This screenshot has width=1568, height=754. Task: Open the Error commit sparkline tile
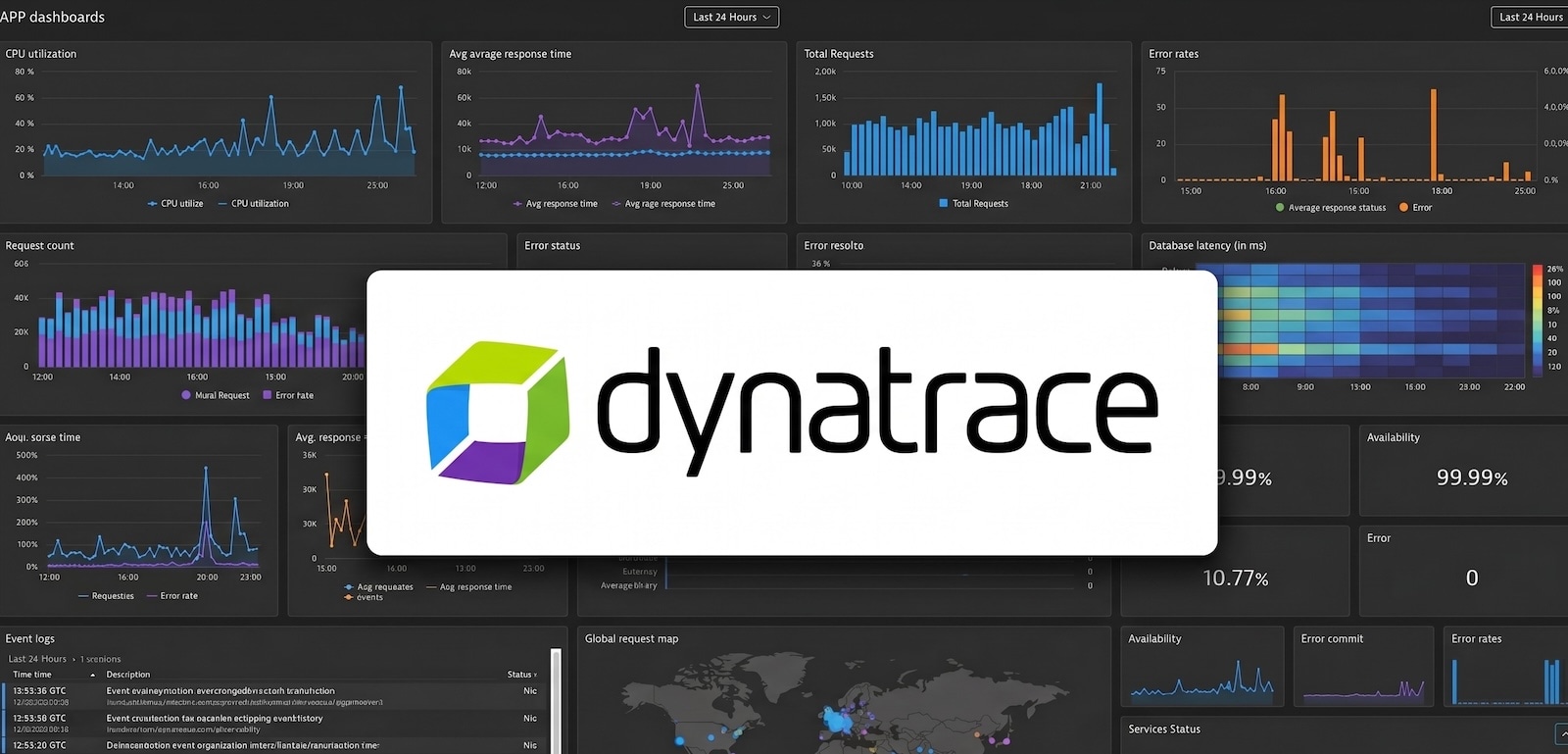[x=1364, y=667]
